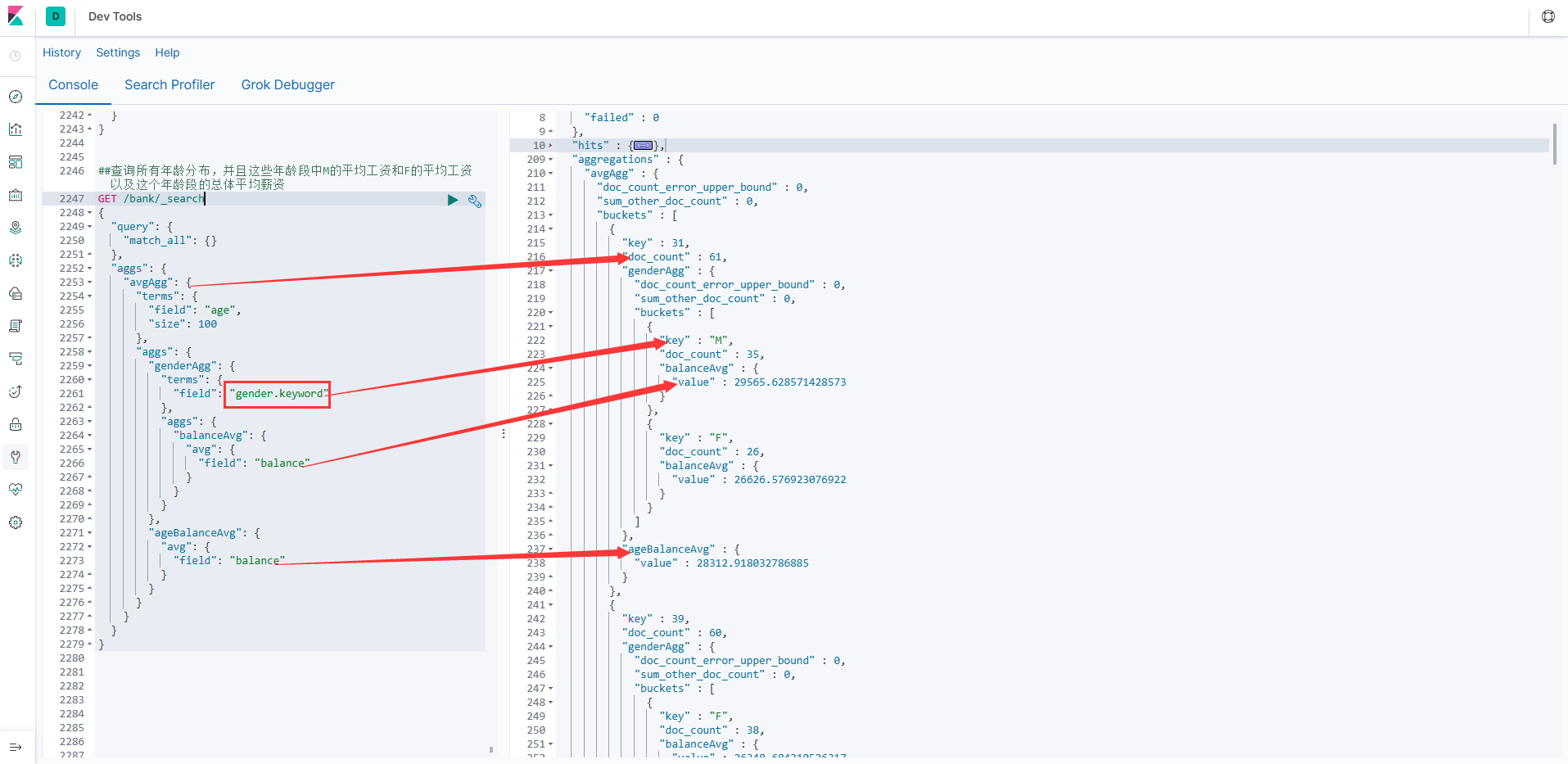Open Maps from the sidebar
The height and width of the screenshot is (764, 1568).
pyautogui.click(x=16, y=228)
